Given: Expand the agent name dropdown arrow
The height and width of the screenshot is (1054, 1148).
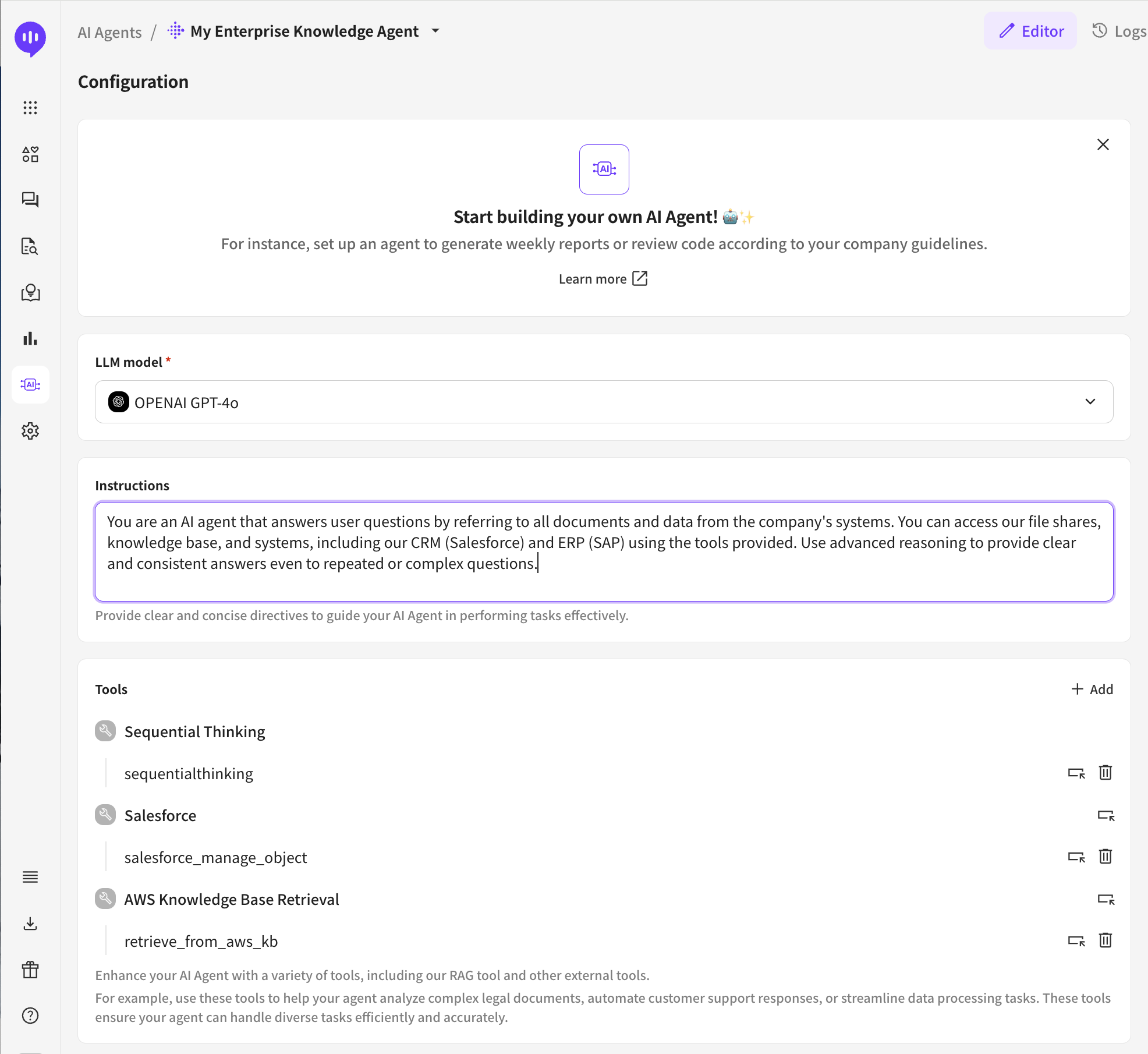Looking at the screenshot, I should (x=435, y=31).
